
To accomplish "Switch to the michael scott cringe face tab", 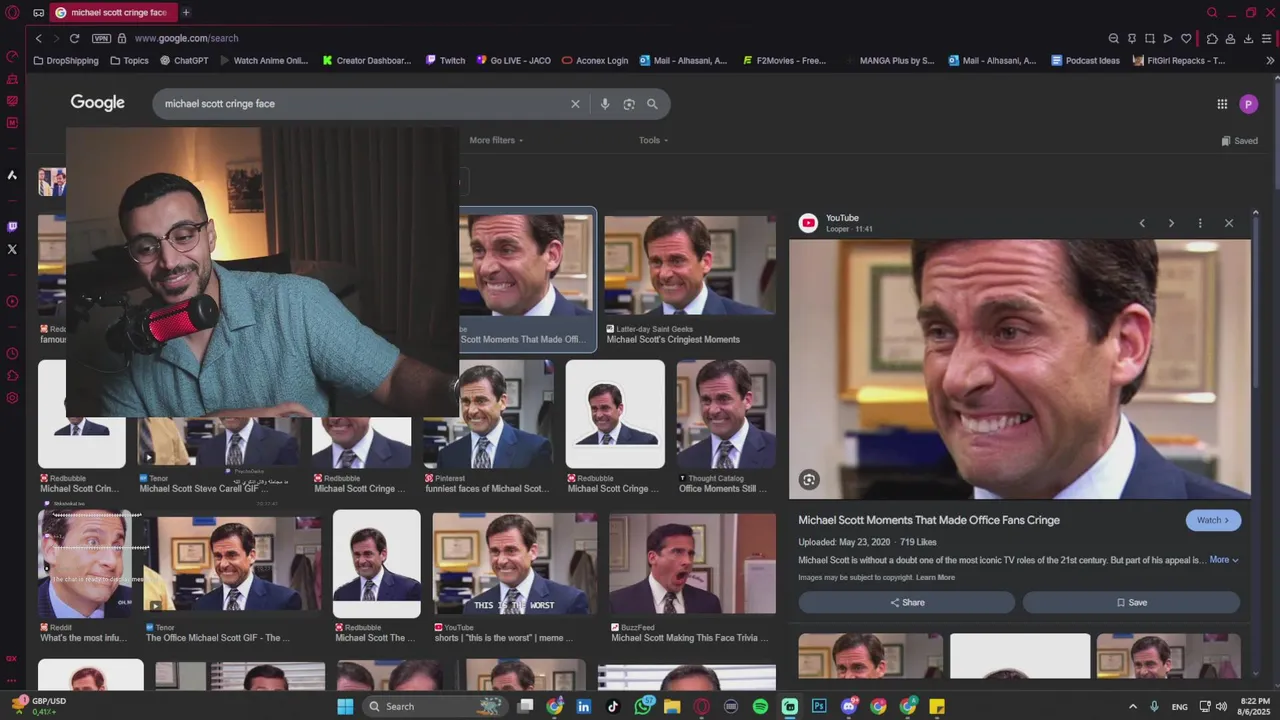I will [112, 12].
